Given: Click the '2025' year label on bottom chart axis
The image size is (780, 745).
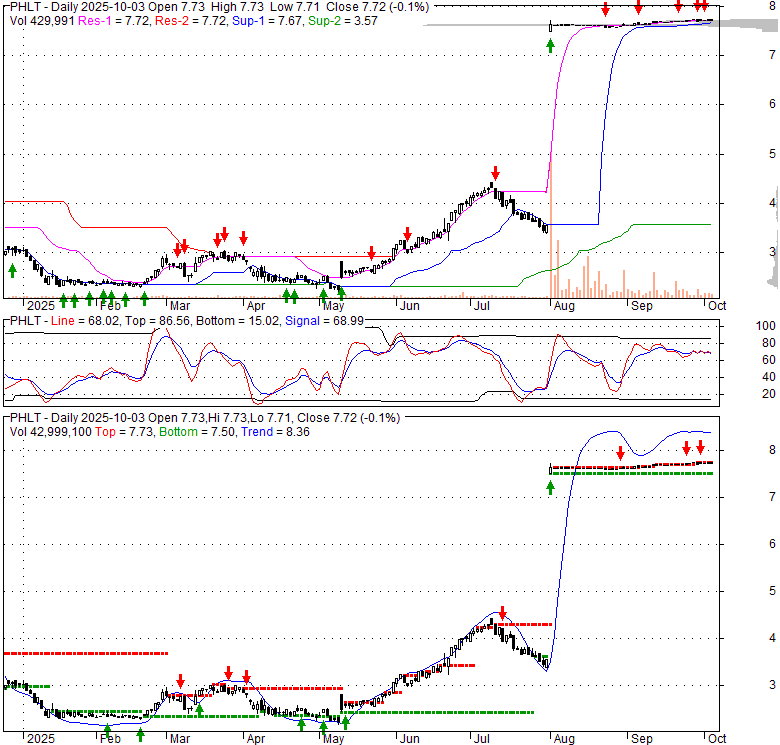Looking at the screenshot, I should [41, 739].
